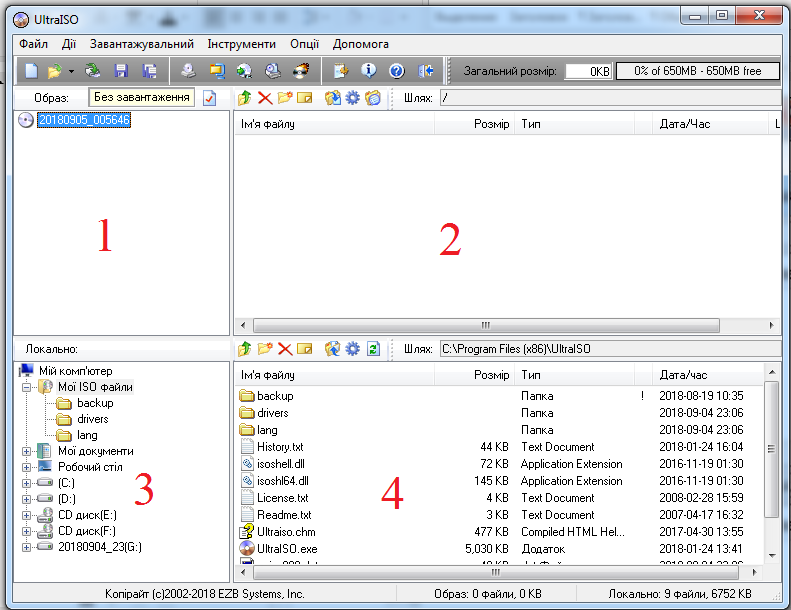
Task: Open image pane properties gear icon
Action: [353, 97]
